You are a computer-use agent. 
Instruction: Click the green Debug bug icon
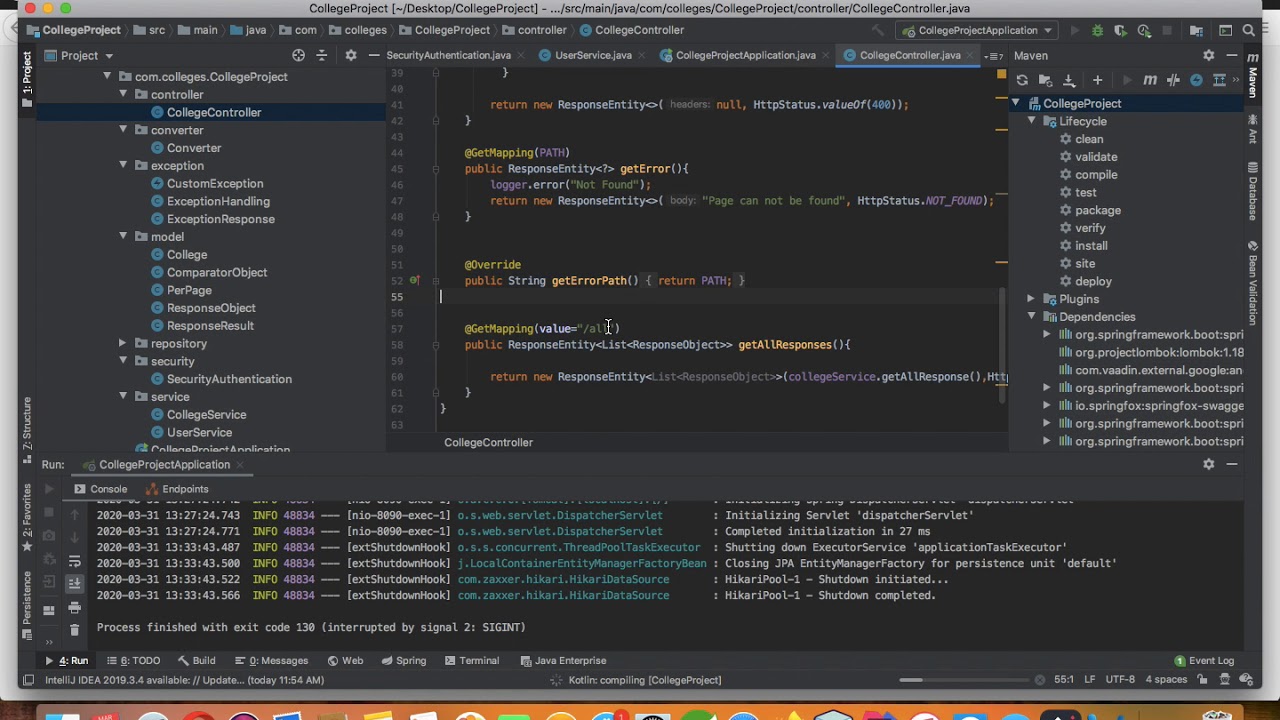[x=1097, y=31]
